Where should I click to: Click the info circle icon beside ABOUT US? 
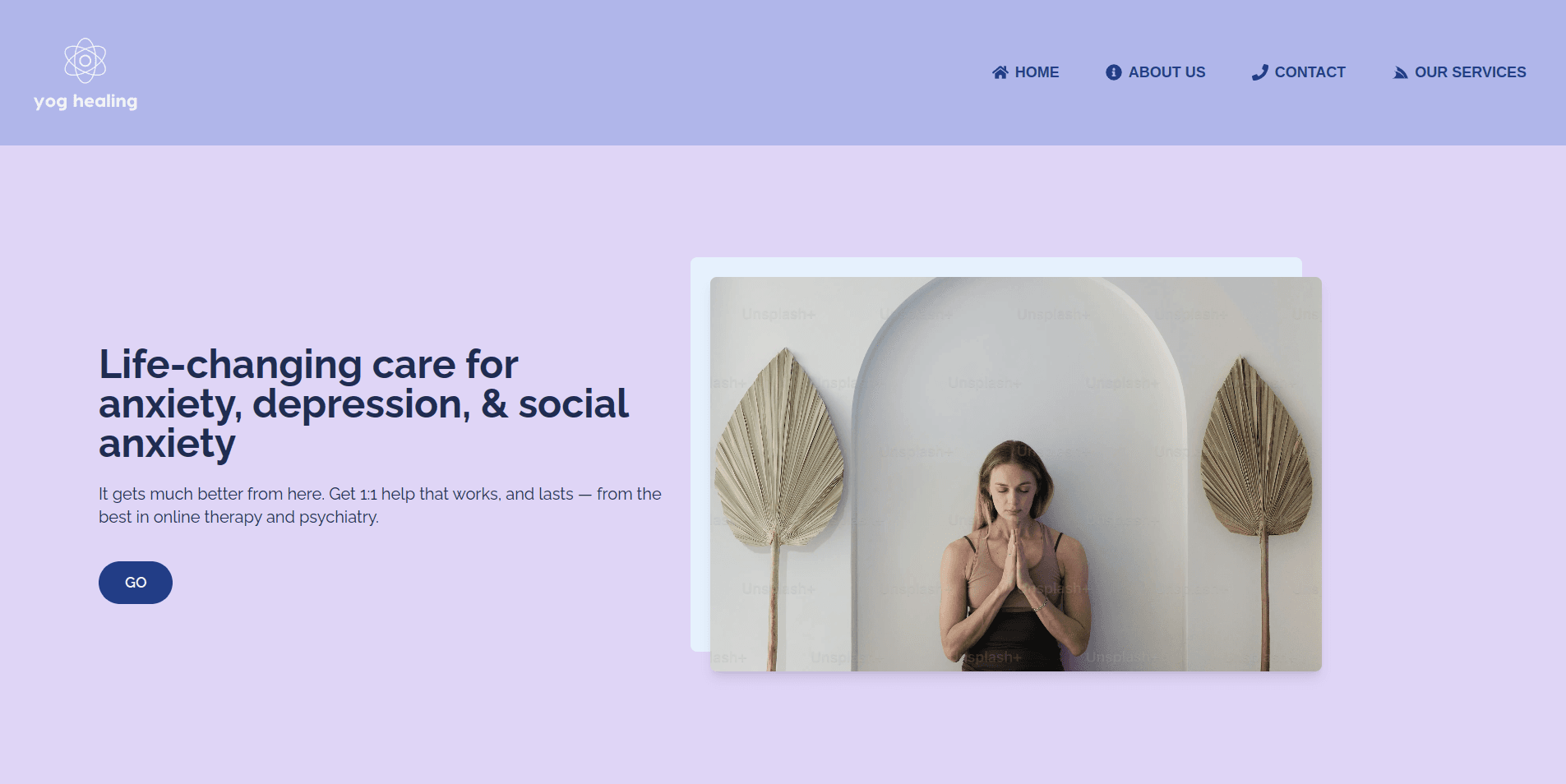(x=1114, y=72)
